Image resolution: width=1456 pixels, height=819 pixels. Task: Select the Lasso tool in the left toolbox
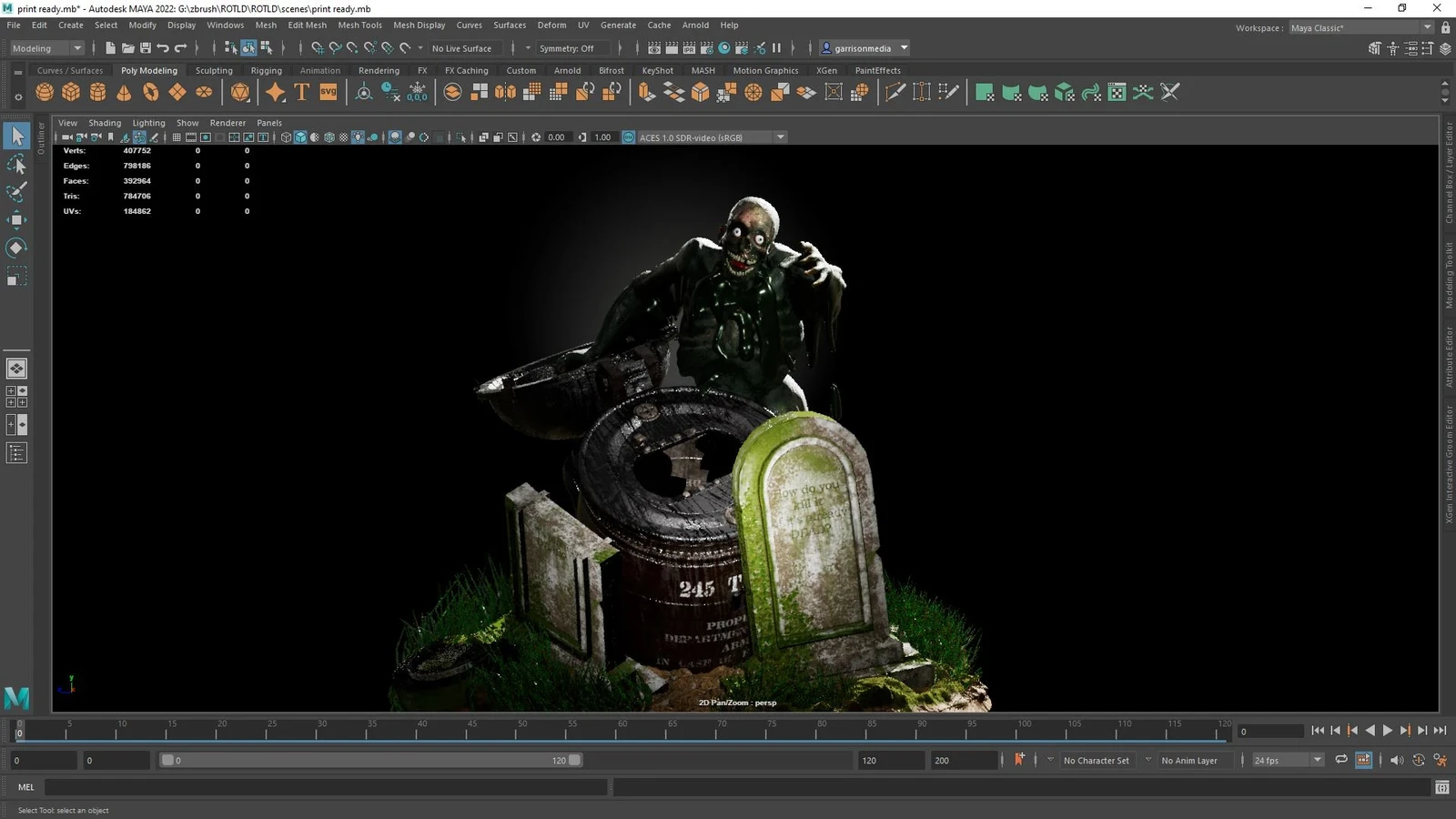coord(16,164)
